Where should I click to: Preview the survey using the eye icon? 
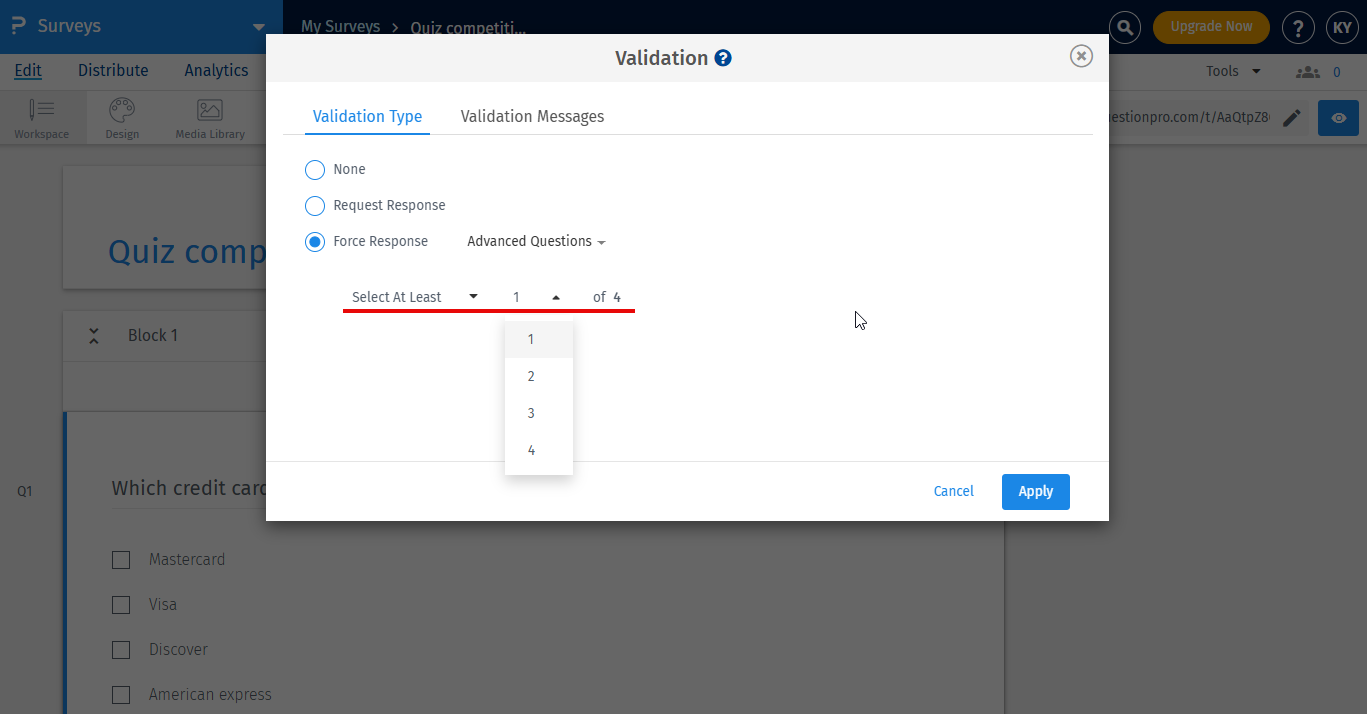coord(1338,117)
